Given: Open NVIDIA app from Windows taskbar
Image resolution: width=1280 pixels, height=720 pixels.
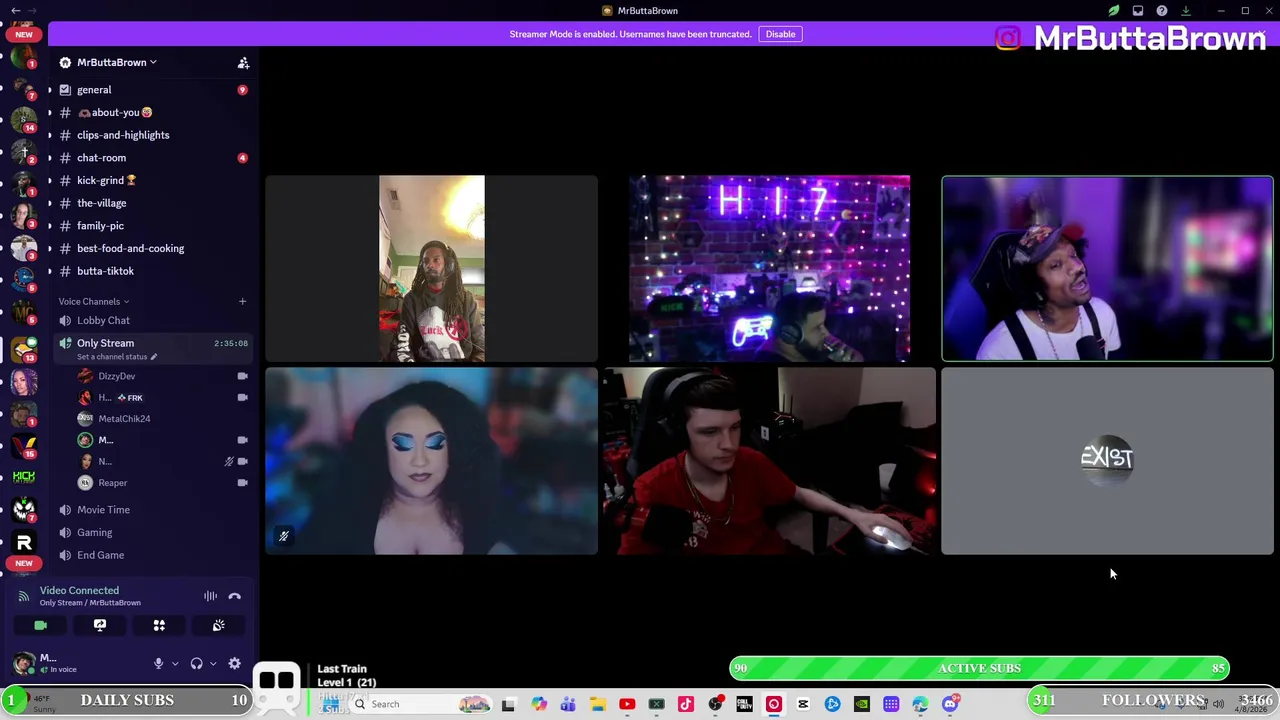Looking at the screenshot, I should pyautogui.click(x=862, y=704).
